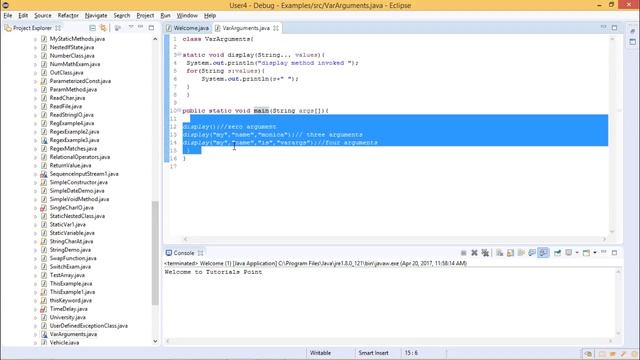Select UserDefinedExceptionClass.java file
The height and width of the screenshot is (360, 640).
(x=89, y=326)
